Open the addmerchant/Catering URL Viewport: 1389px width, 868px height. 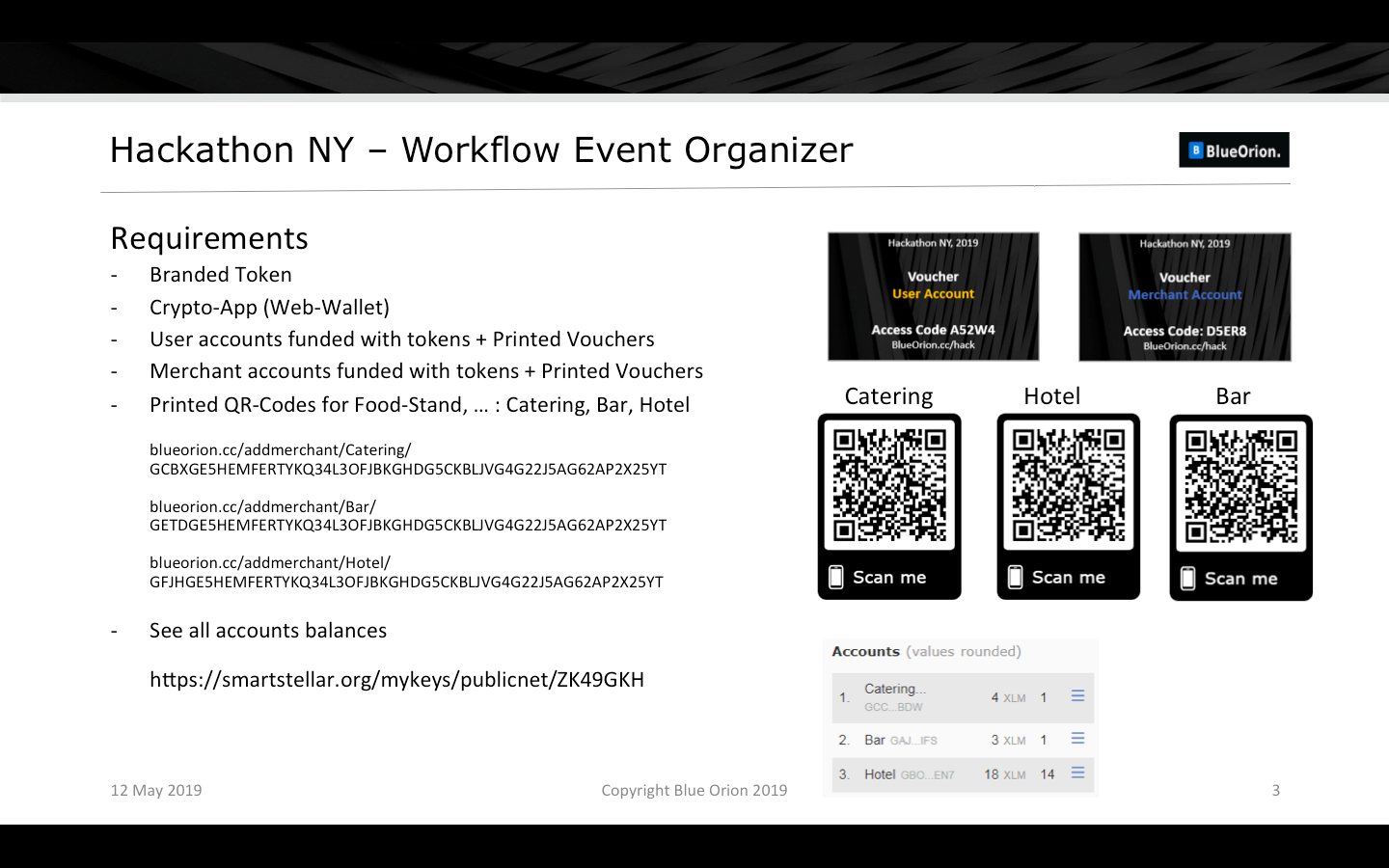point(280,449)
